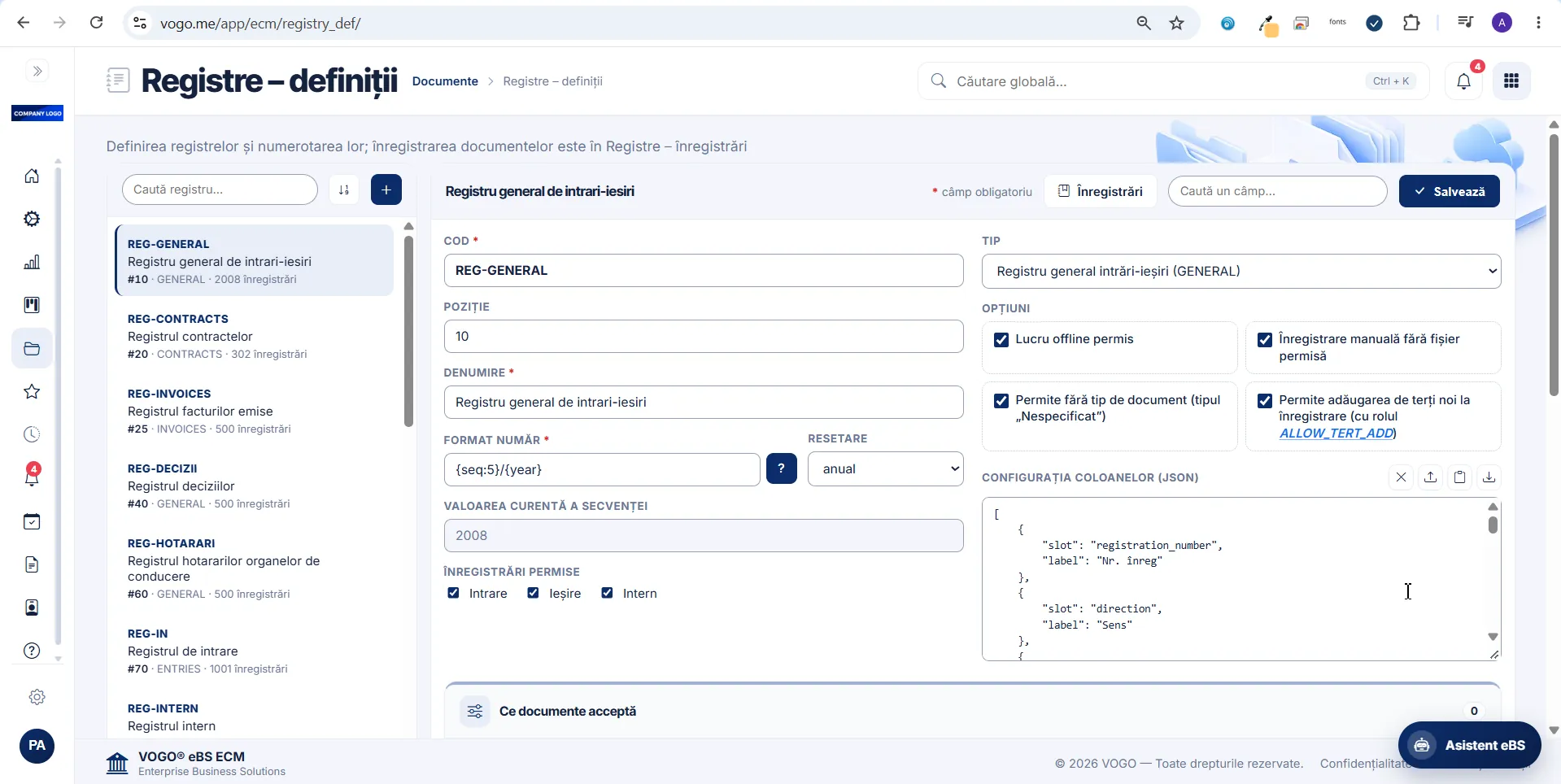Show number format help question mark
Screen dimensions: 1561x784
(782, 468)
